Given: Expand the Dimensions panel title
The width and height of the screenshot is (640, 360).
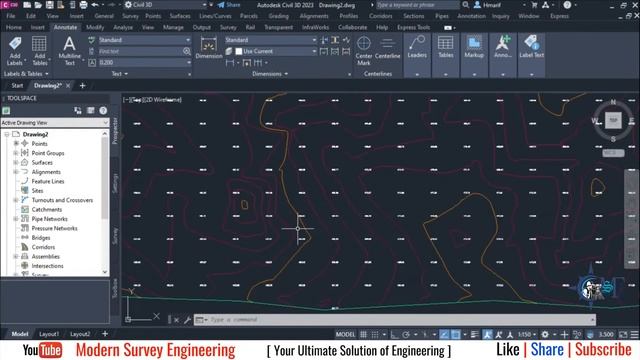Looking at the screenshot, I should 270,74.
